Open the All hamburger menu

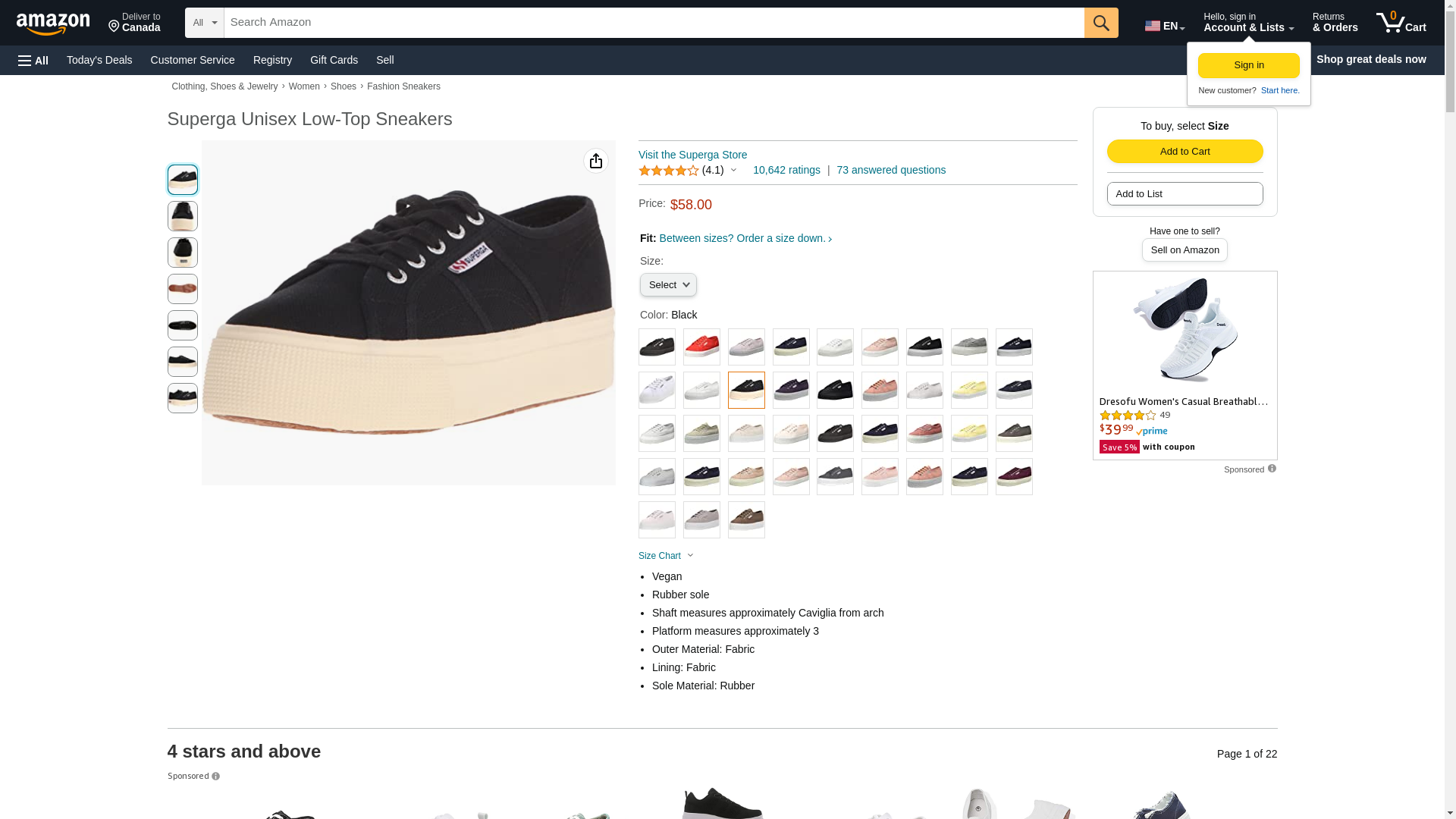coord(33,60)
